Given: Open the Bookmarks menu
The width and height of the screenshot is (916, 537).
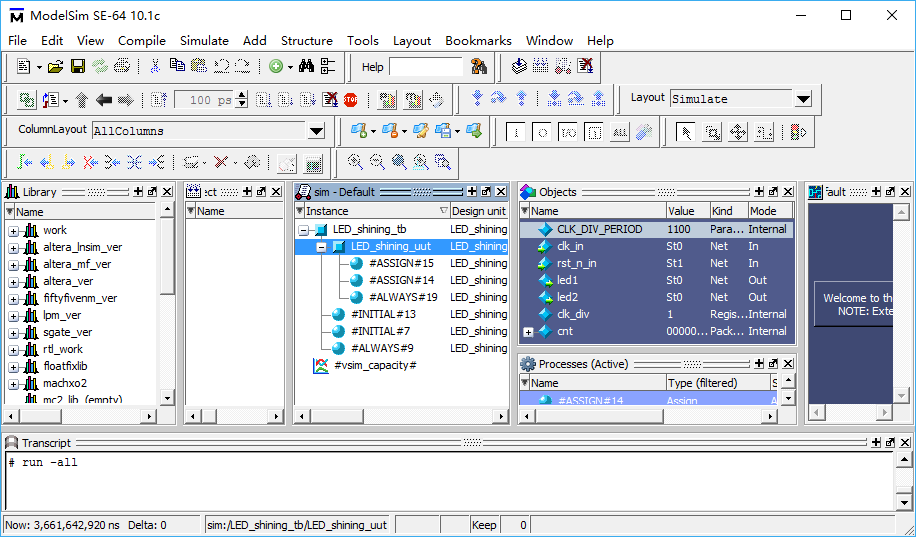Looking at the screenshot, I should click(478, 40).
